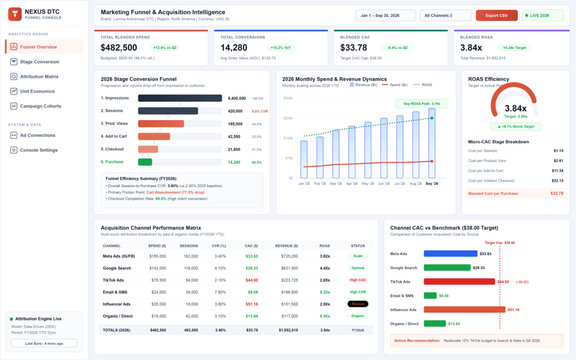Viewport: 576px width, 360px height.
Task: Click the Action Recommendation banner
Action: click(477, 341)
